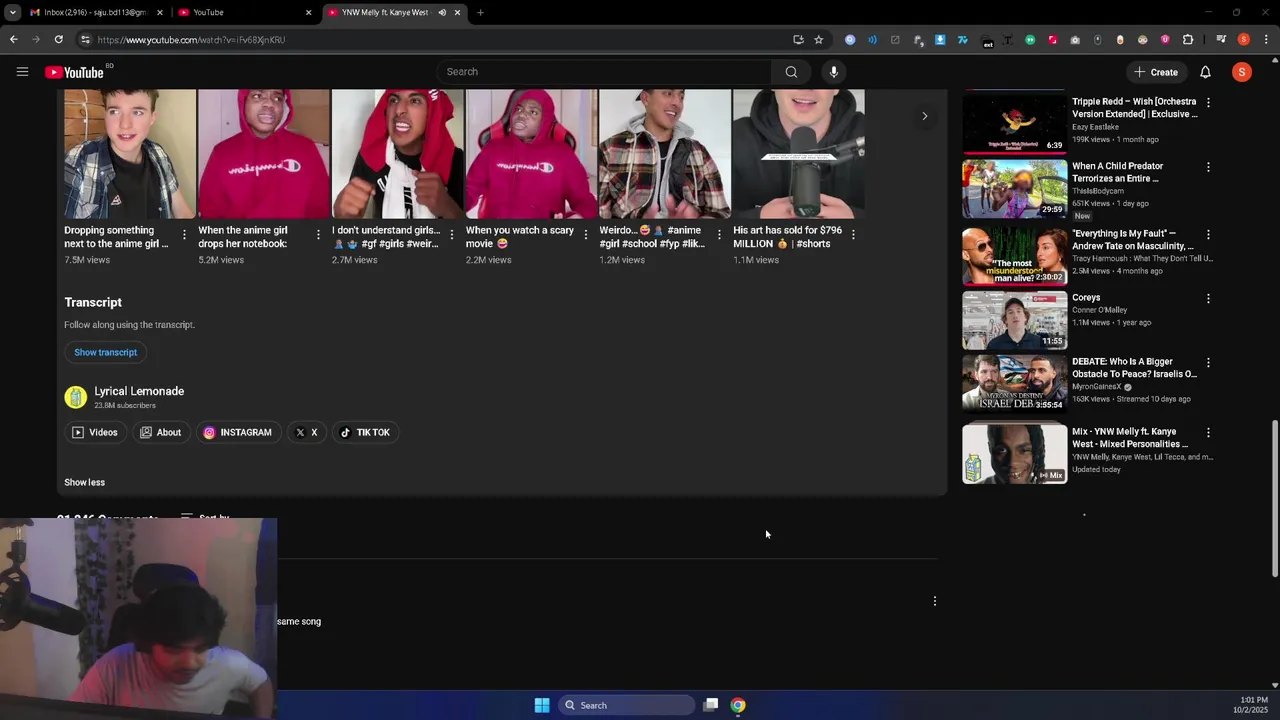Image resolution: width=1280 pixels, height=720 pixels.
Task: Open the Lyrical Lemonade channel avatar
Action: click(75, 397)
